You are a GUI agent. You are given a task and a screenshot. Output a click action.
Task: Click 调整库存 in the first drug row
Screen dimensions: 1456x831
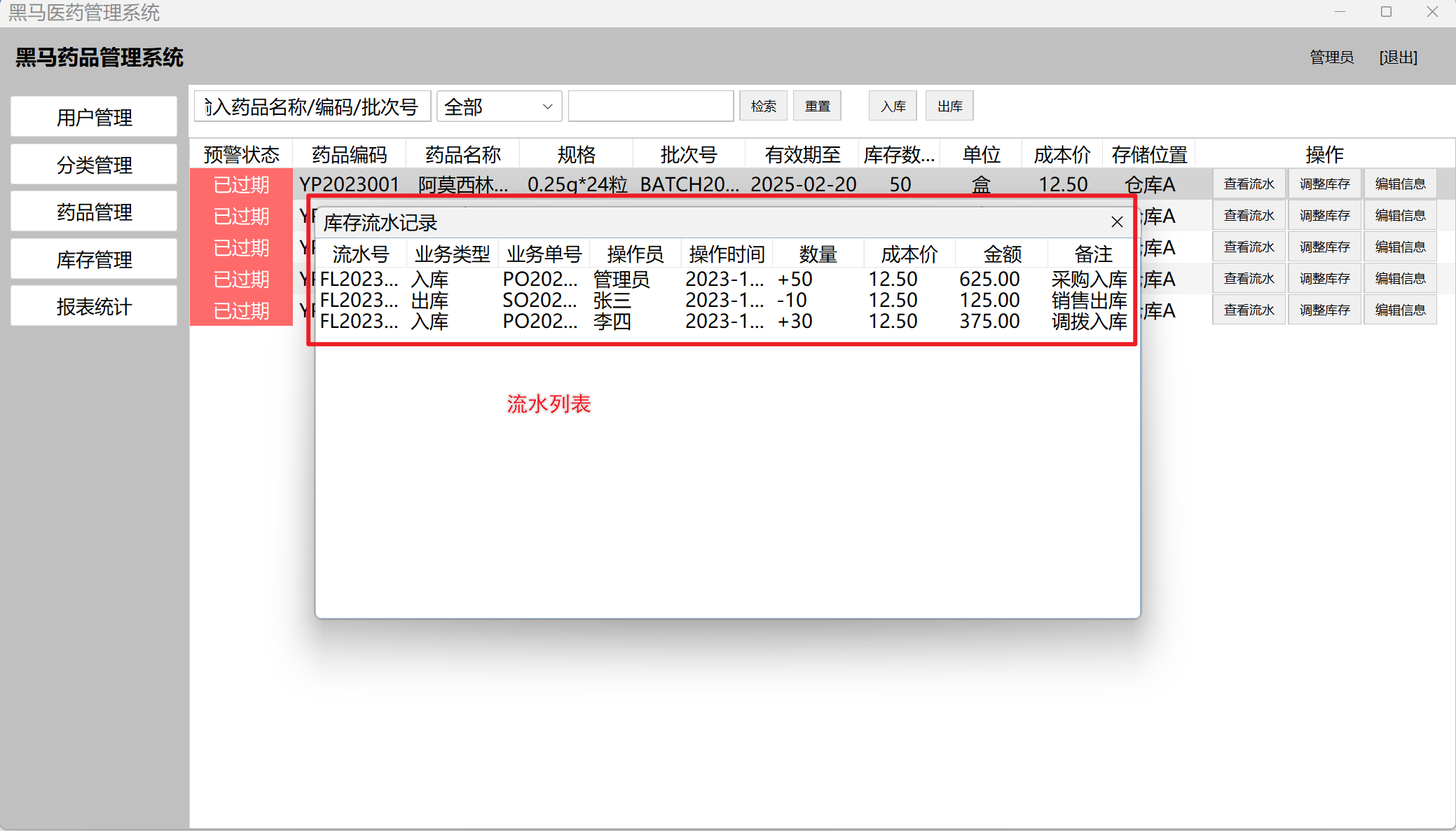point(1324,184)
